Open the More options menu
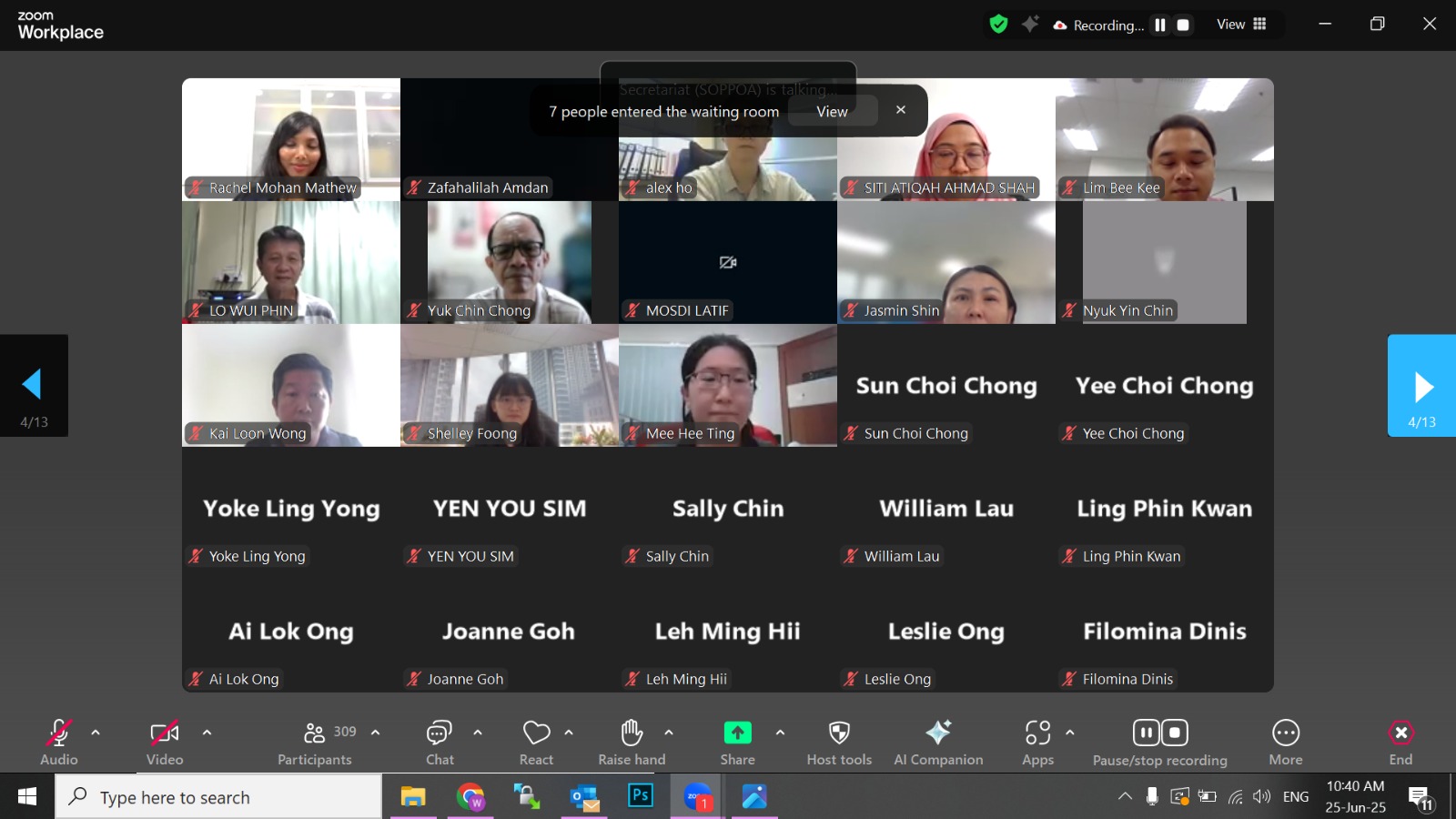 (1286, 742)
